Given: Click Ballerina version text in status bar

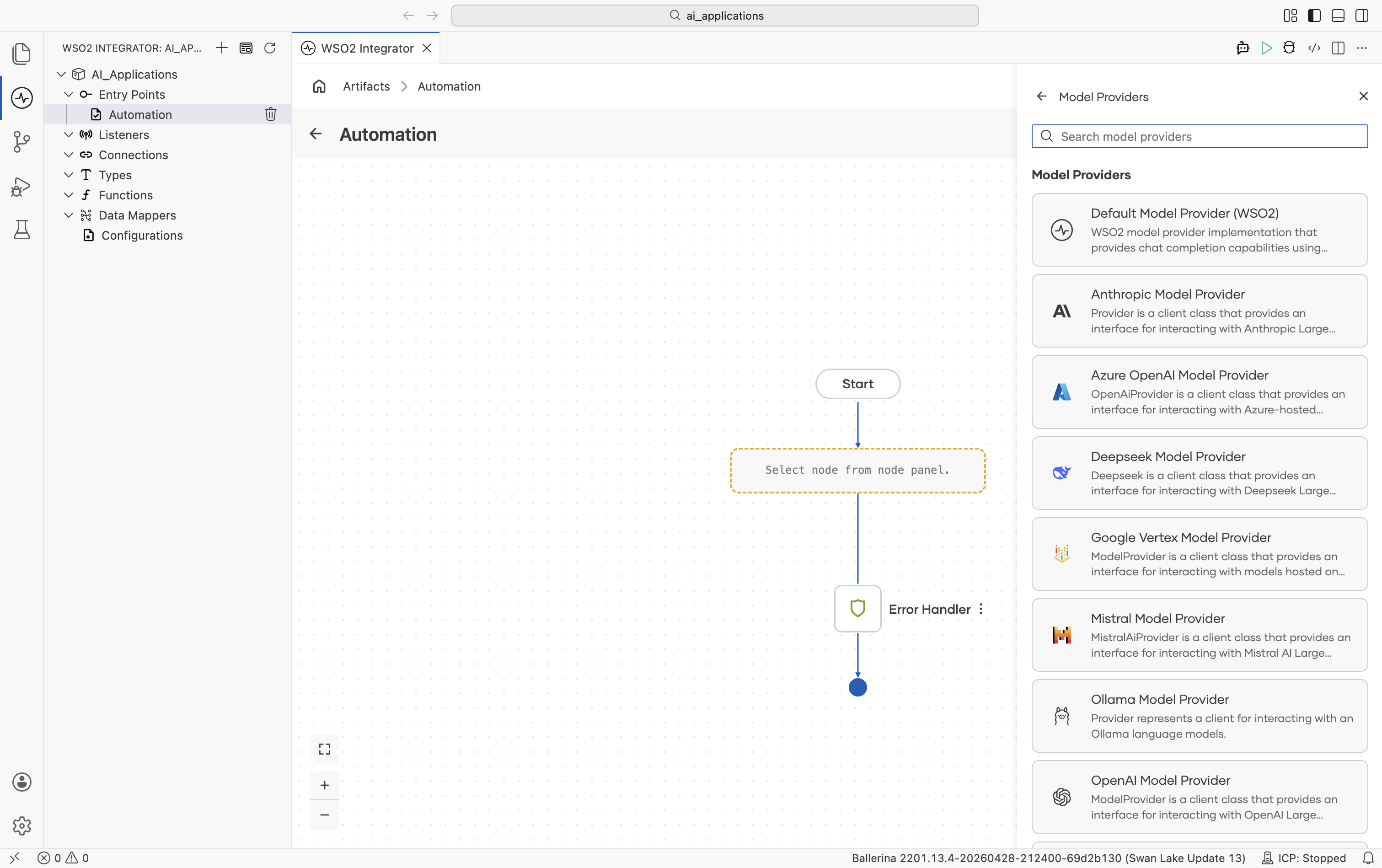Looking at the screenshot, I should tap(1048, 857).
